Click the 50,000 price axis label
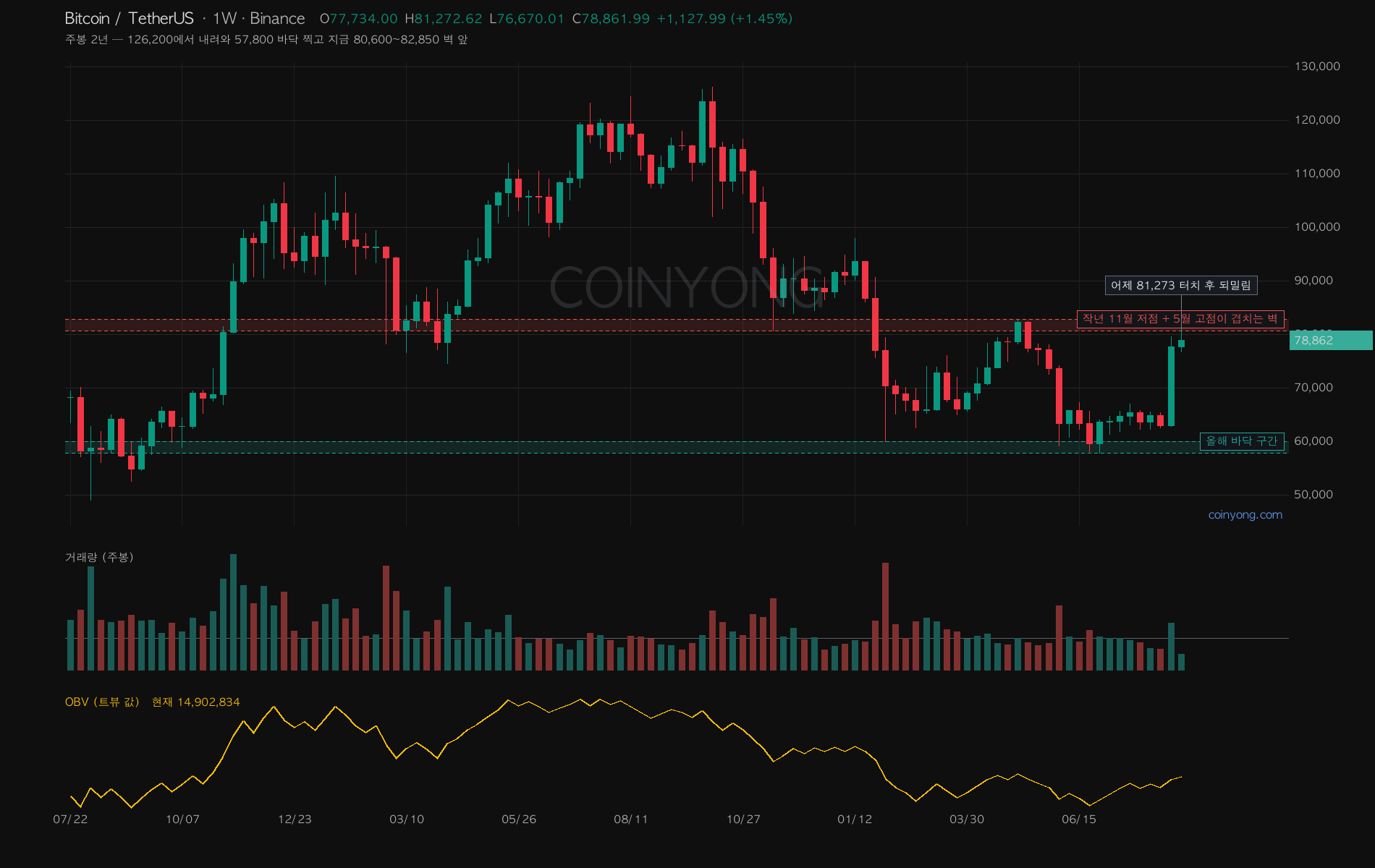 coord(1313,494)
